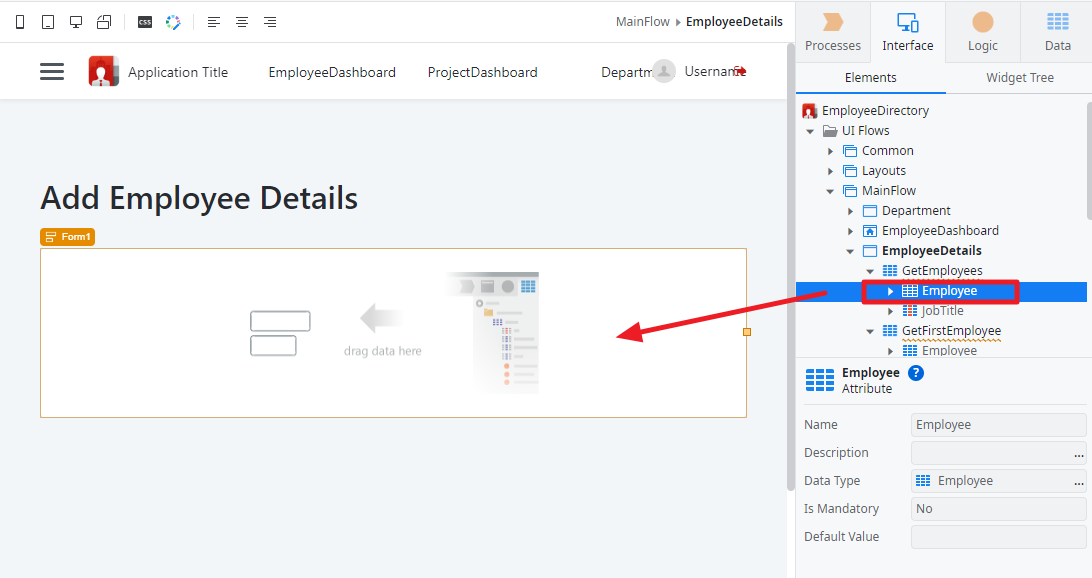The height and width of the screenshot is (578, 1092).
Task: Select the Application Title text
Action: coord(178,72)
